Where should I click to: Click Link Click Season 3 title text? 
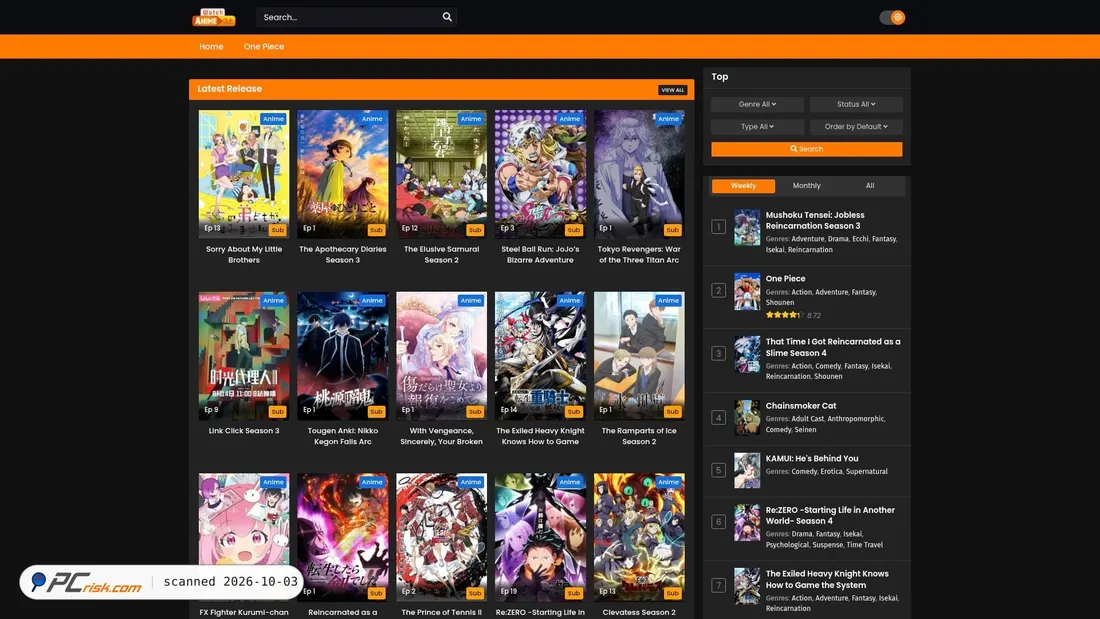[243, 431]
